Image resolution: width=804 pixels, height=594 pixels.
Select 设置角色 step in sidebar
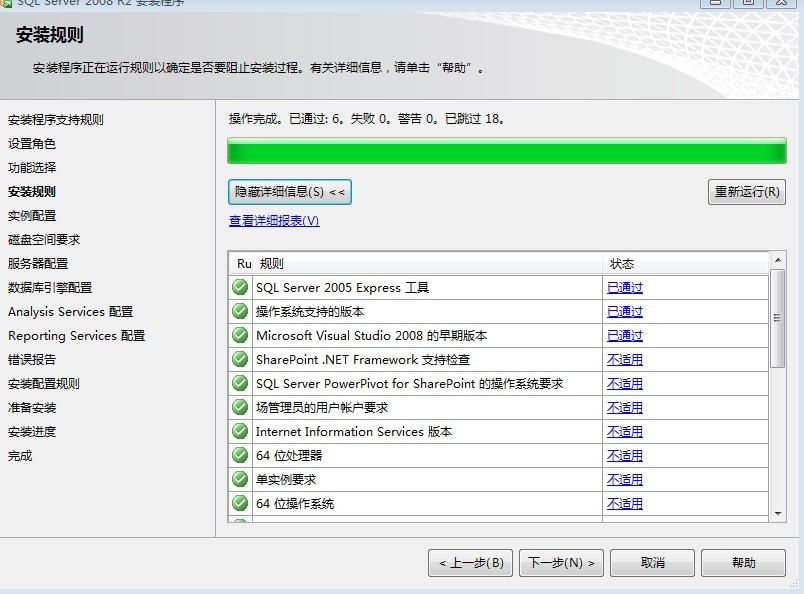(x=32, y=144)
